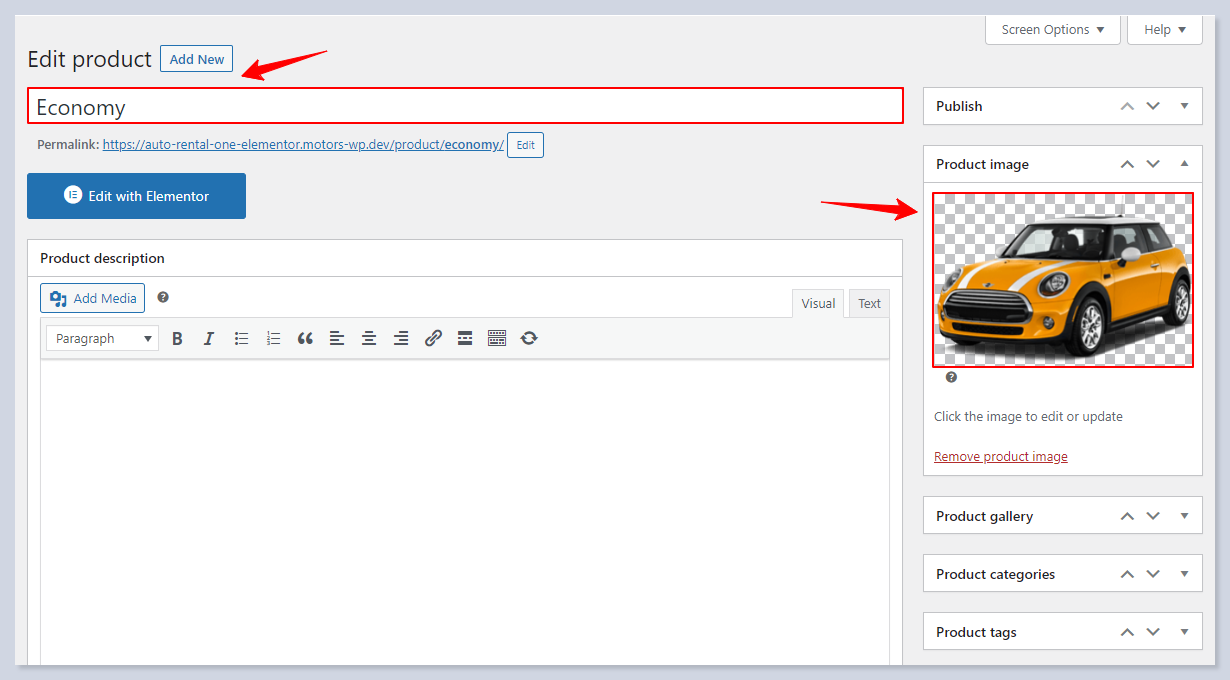This screenshot has width=1230, height=680.
Task: Insert a numbered list
Action: (x=273, y=339)
